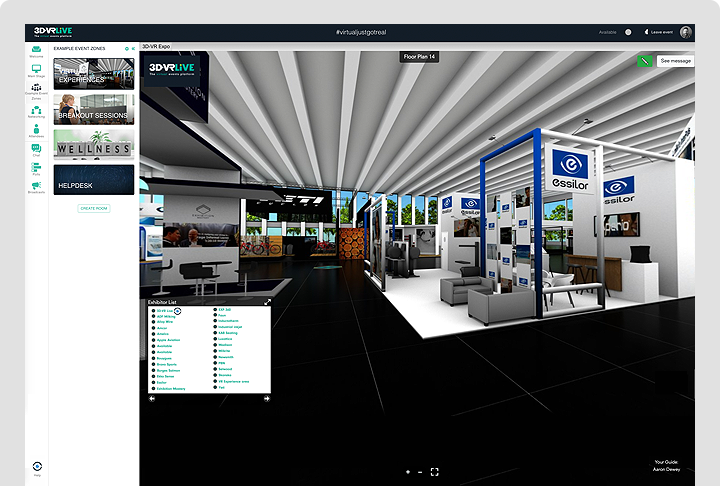Click the Create Room button
The width and height of the screenshot is (720, 486).
[94, 208]
